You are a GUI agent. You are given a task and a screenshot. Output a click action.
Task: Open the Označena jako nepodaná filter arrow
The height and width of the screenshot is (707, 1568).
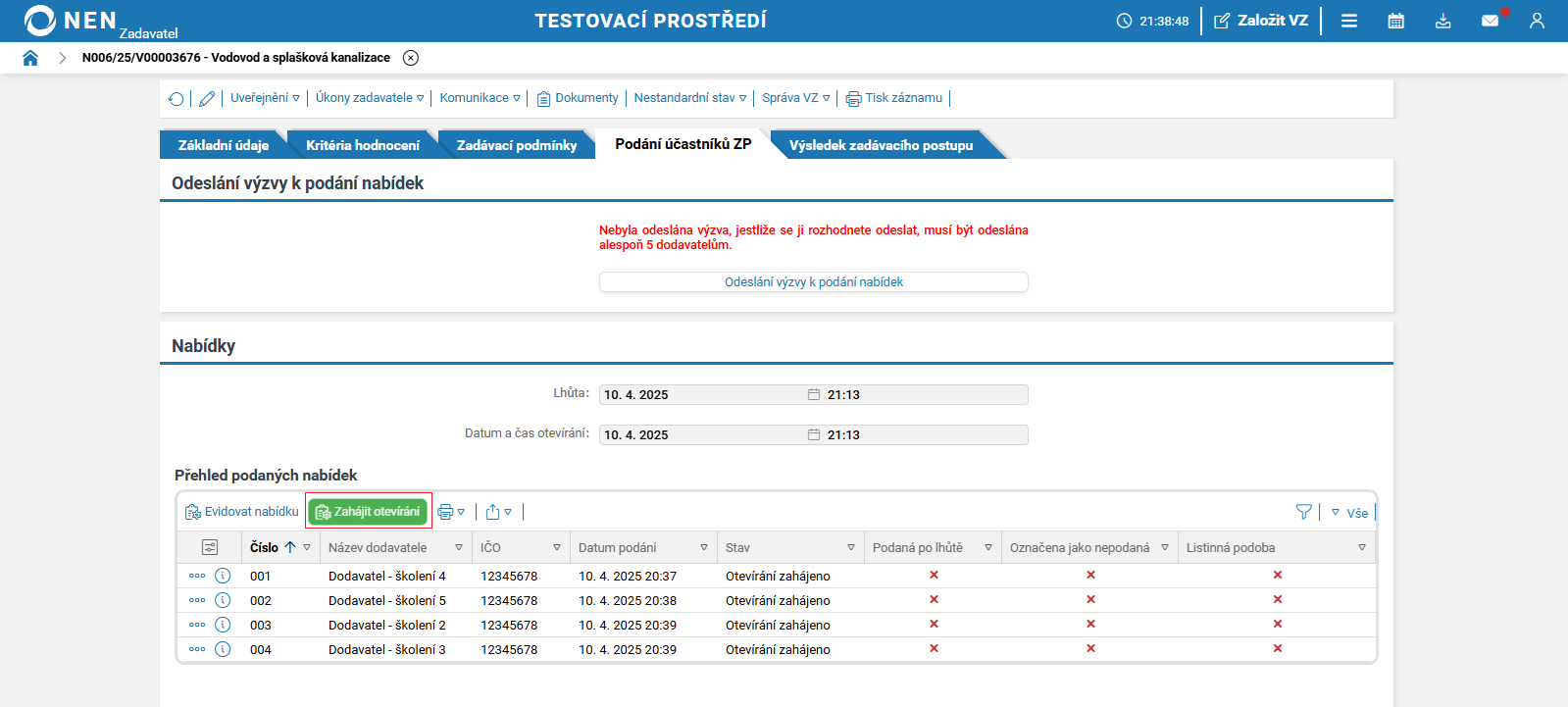1165,547
